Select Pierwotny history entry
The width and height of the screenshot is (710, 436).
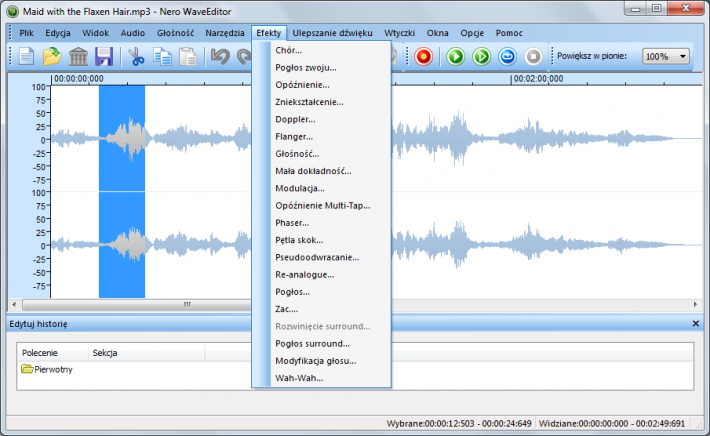[47, 369]
